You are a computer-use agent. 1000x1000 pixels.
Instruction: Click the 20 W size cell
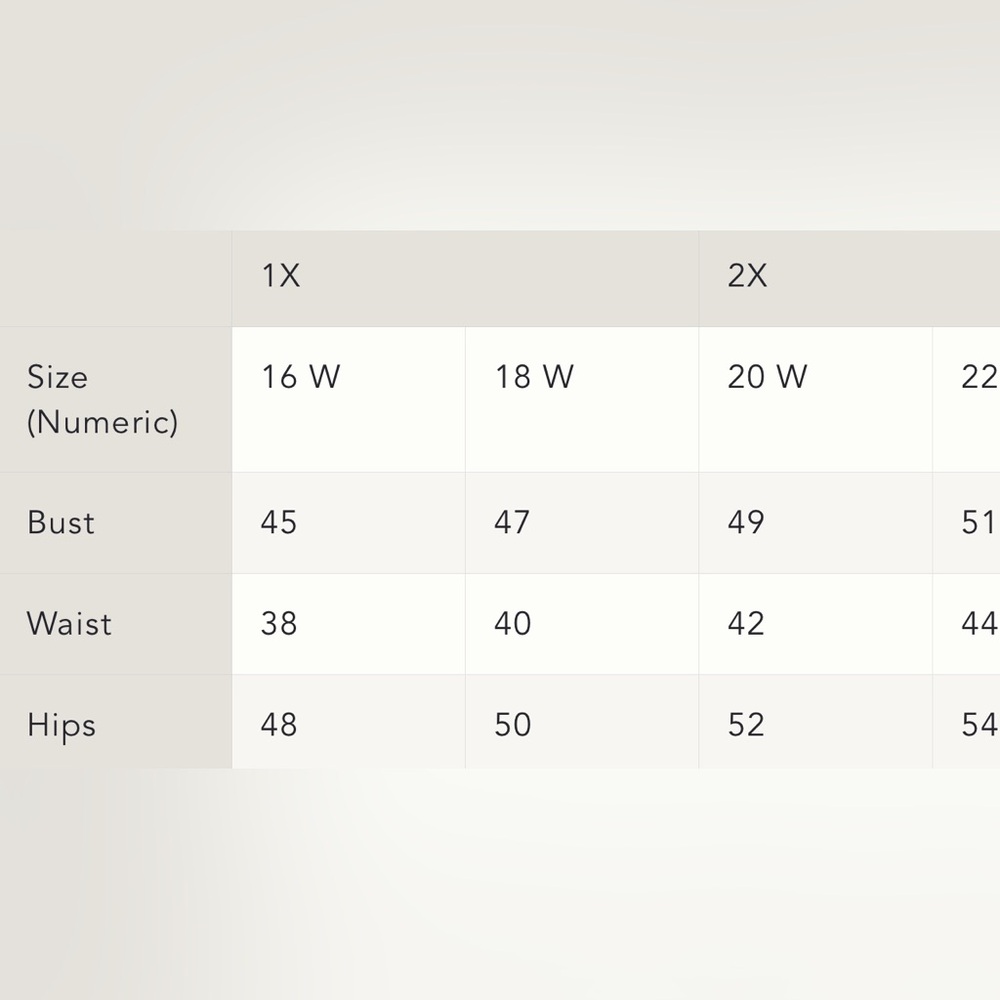coord(815,399)
